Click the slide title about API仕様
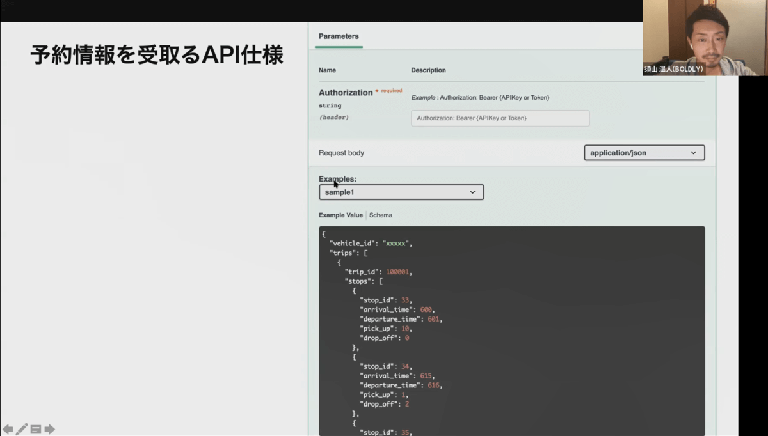 pos(155,55)
